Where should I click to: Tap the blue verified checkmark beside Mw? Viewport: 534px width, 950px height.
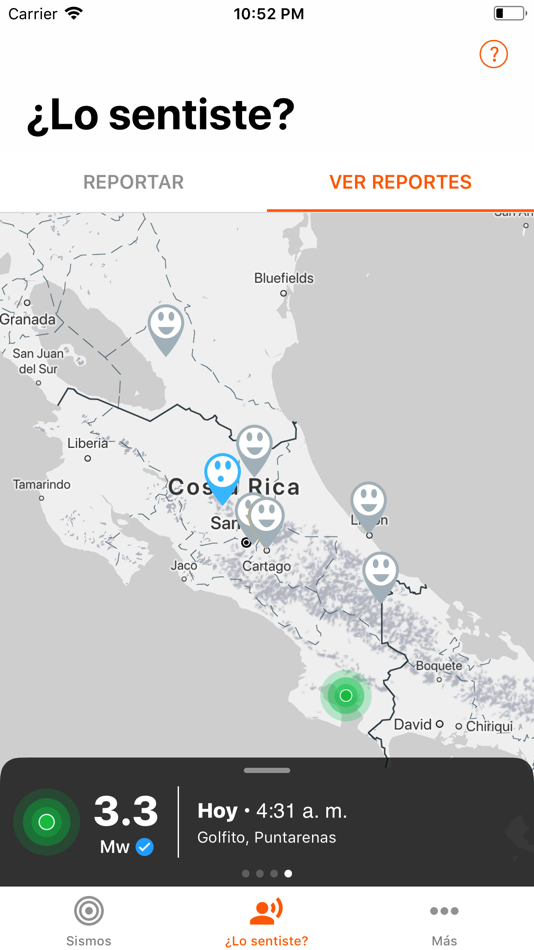pos(144,846)
